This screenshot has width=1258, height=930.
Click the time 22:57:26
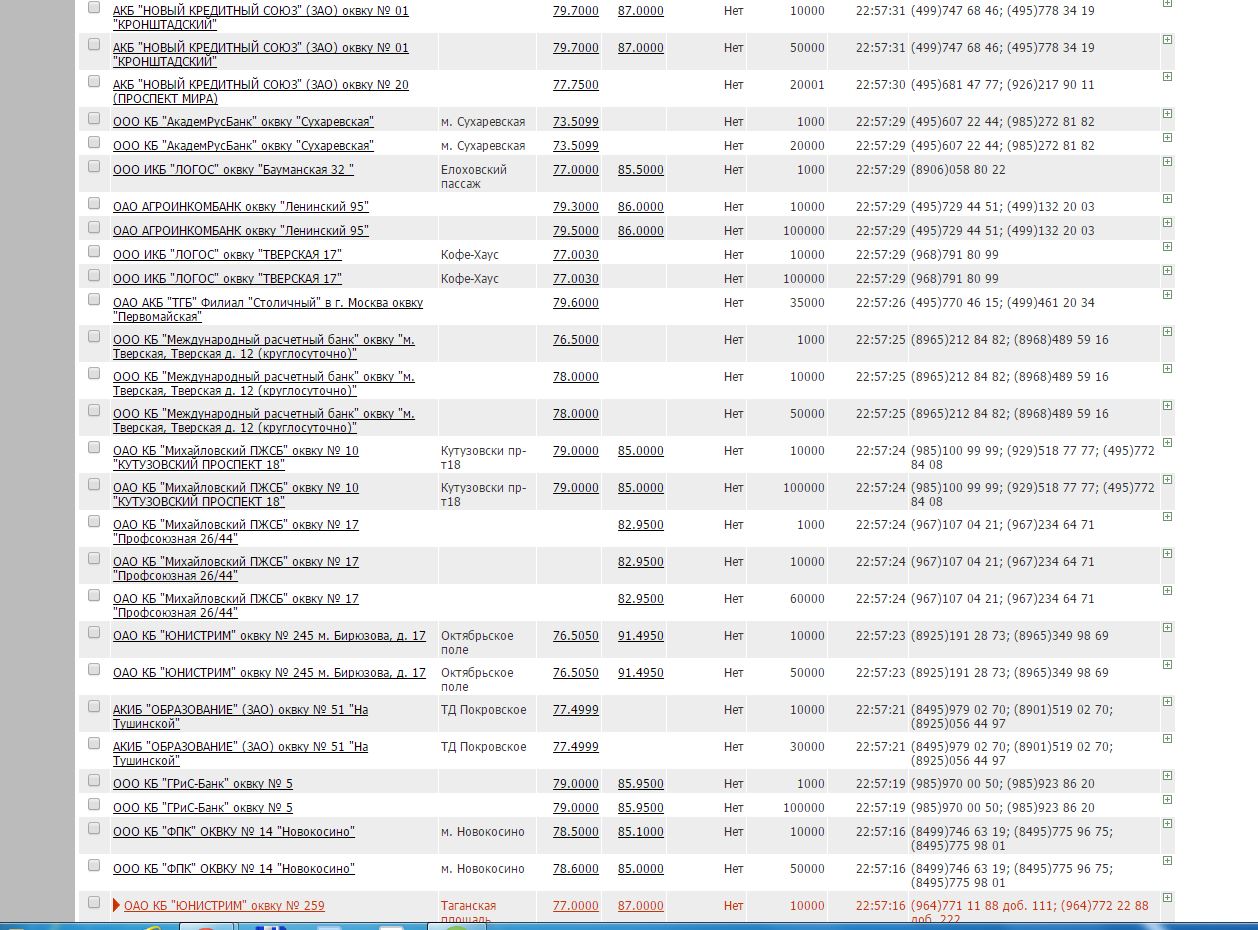click(x=881, y=303)
